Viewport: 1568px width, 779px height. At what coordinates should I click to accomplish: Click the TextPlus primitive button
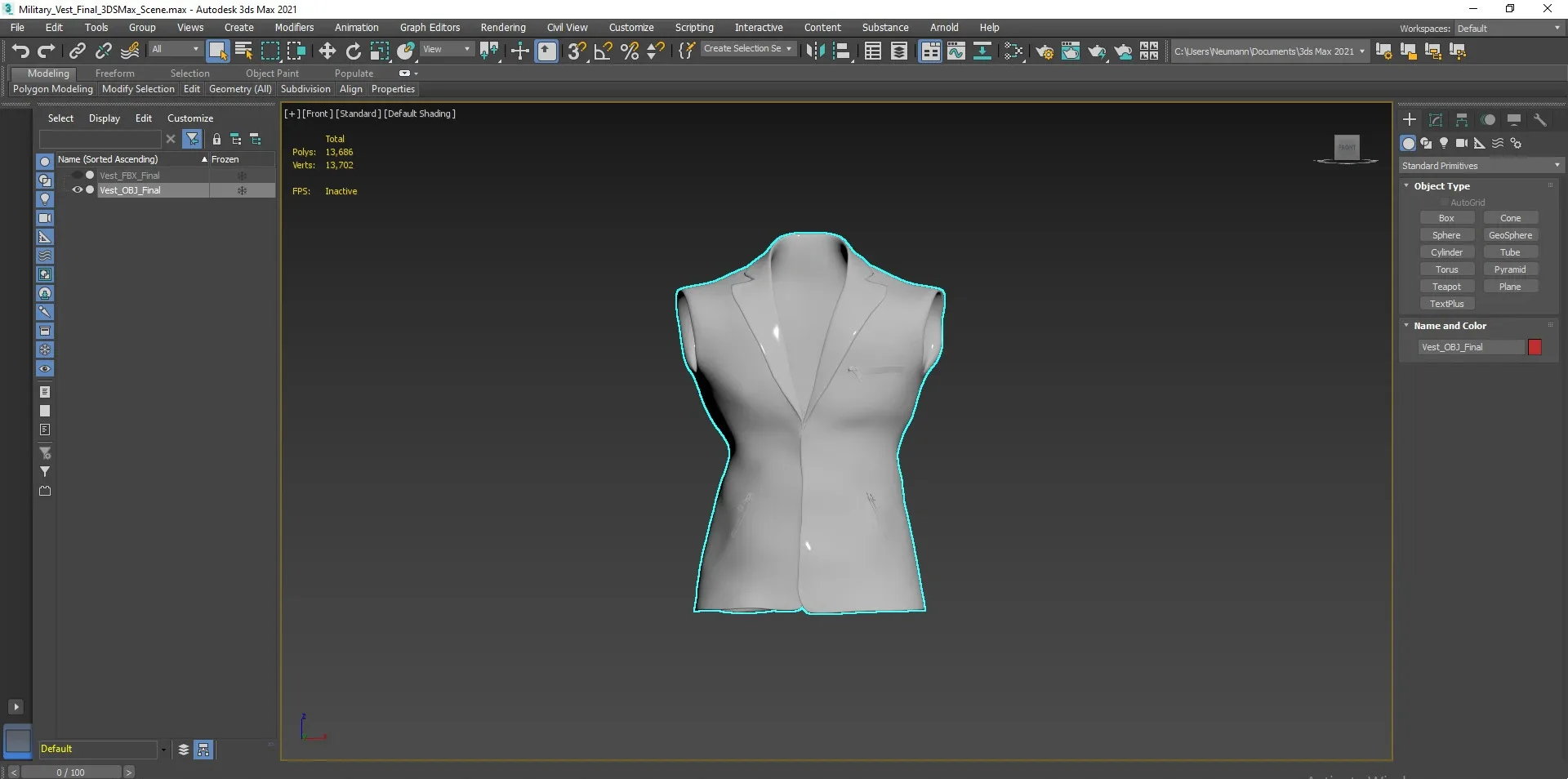1446,304
